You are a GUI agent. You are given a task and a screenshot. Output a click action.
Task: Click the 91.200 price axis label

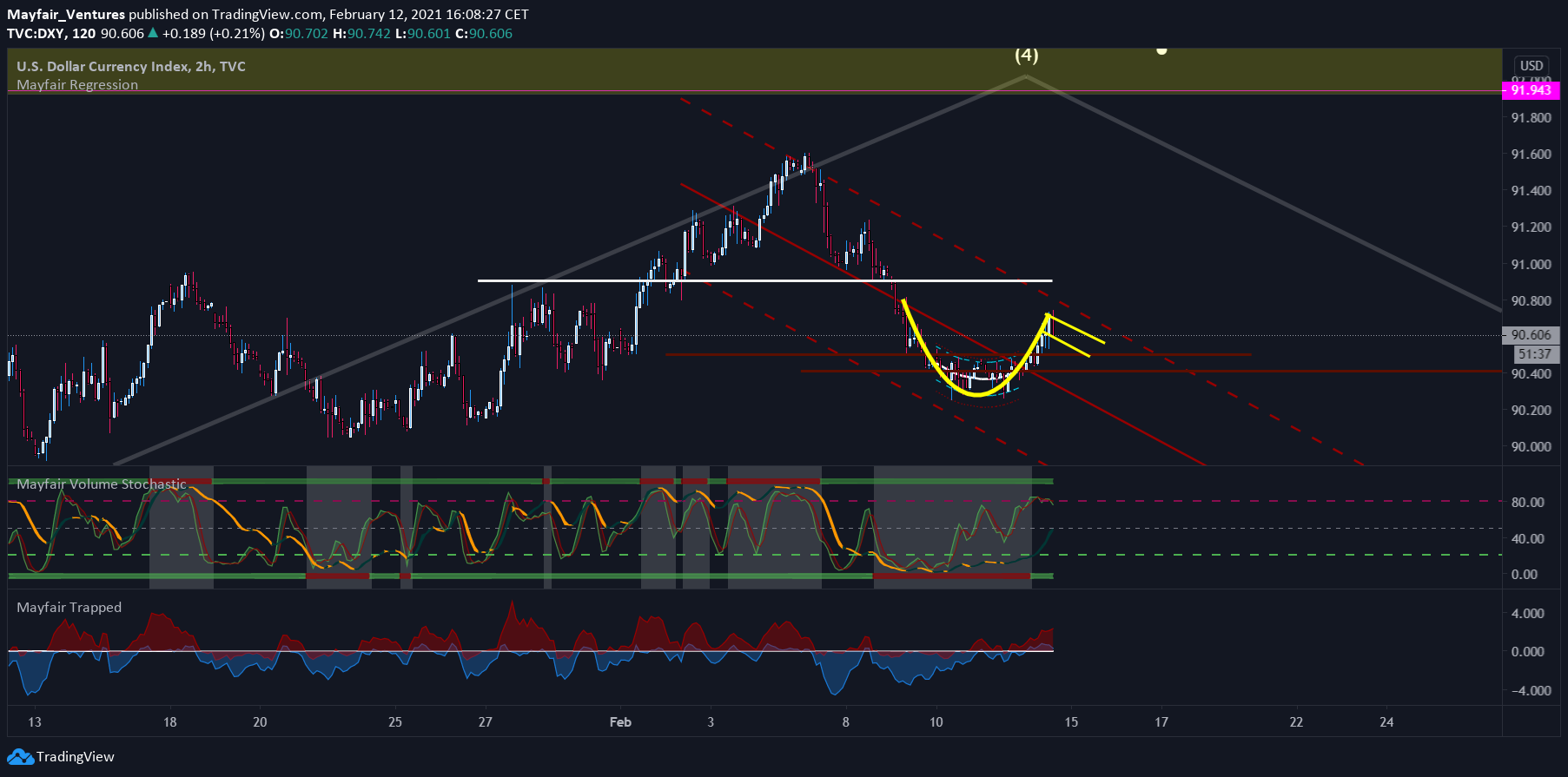1531,227
